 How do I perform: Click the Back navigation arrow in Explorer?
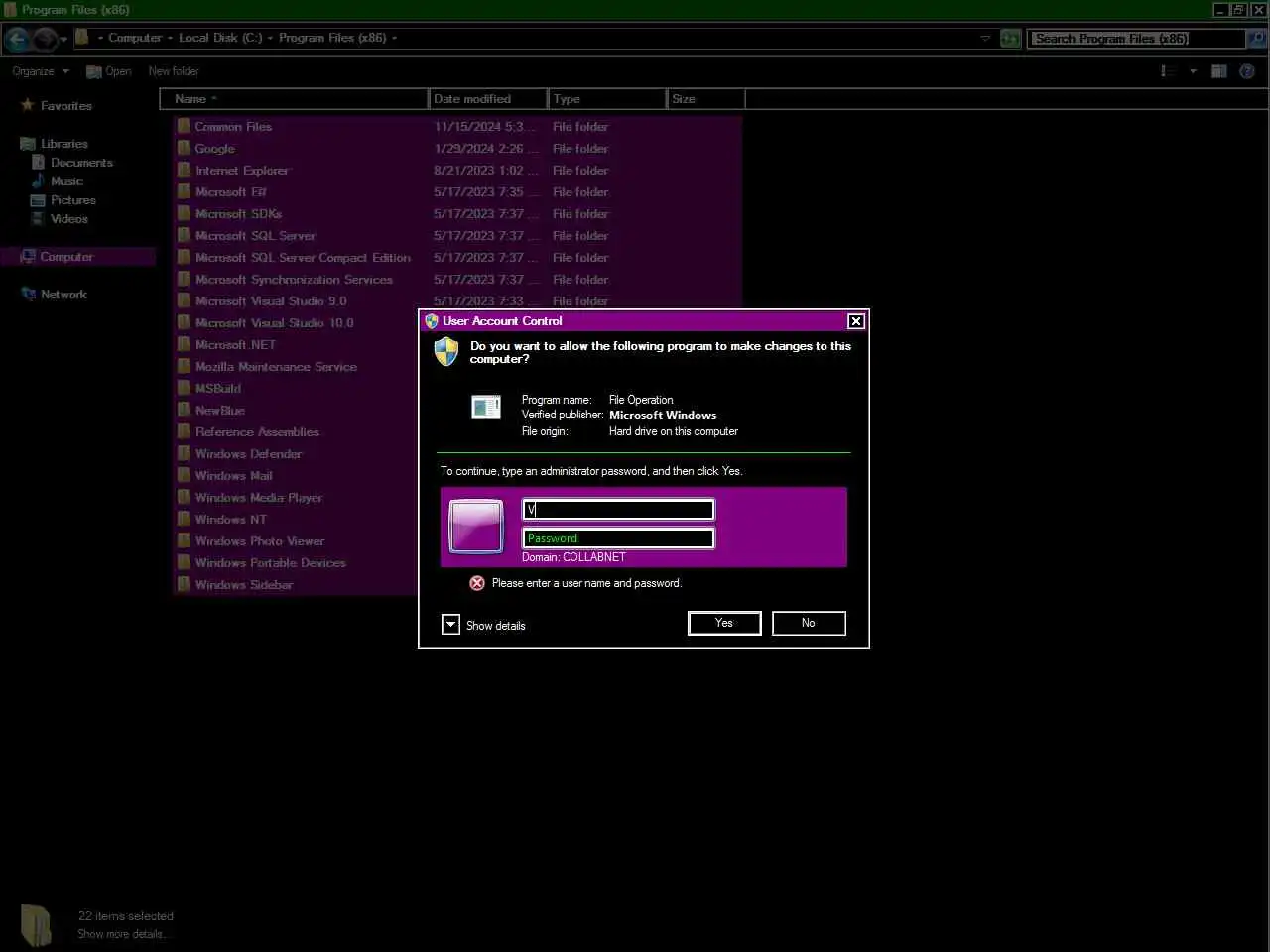pyautogui.click(x=17, y=39)
